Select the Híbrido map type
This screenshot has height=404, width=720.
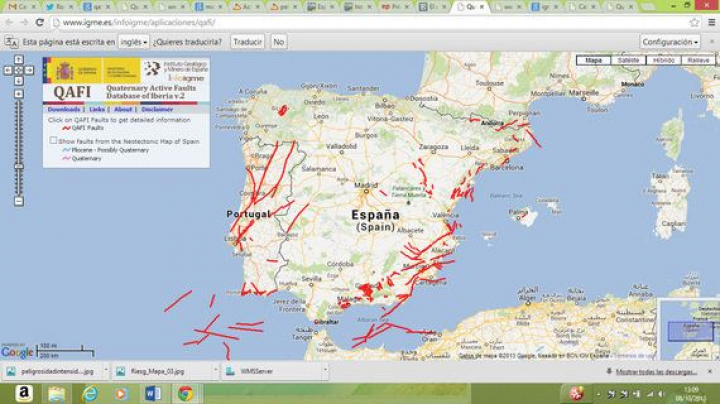662,60
